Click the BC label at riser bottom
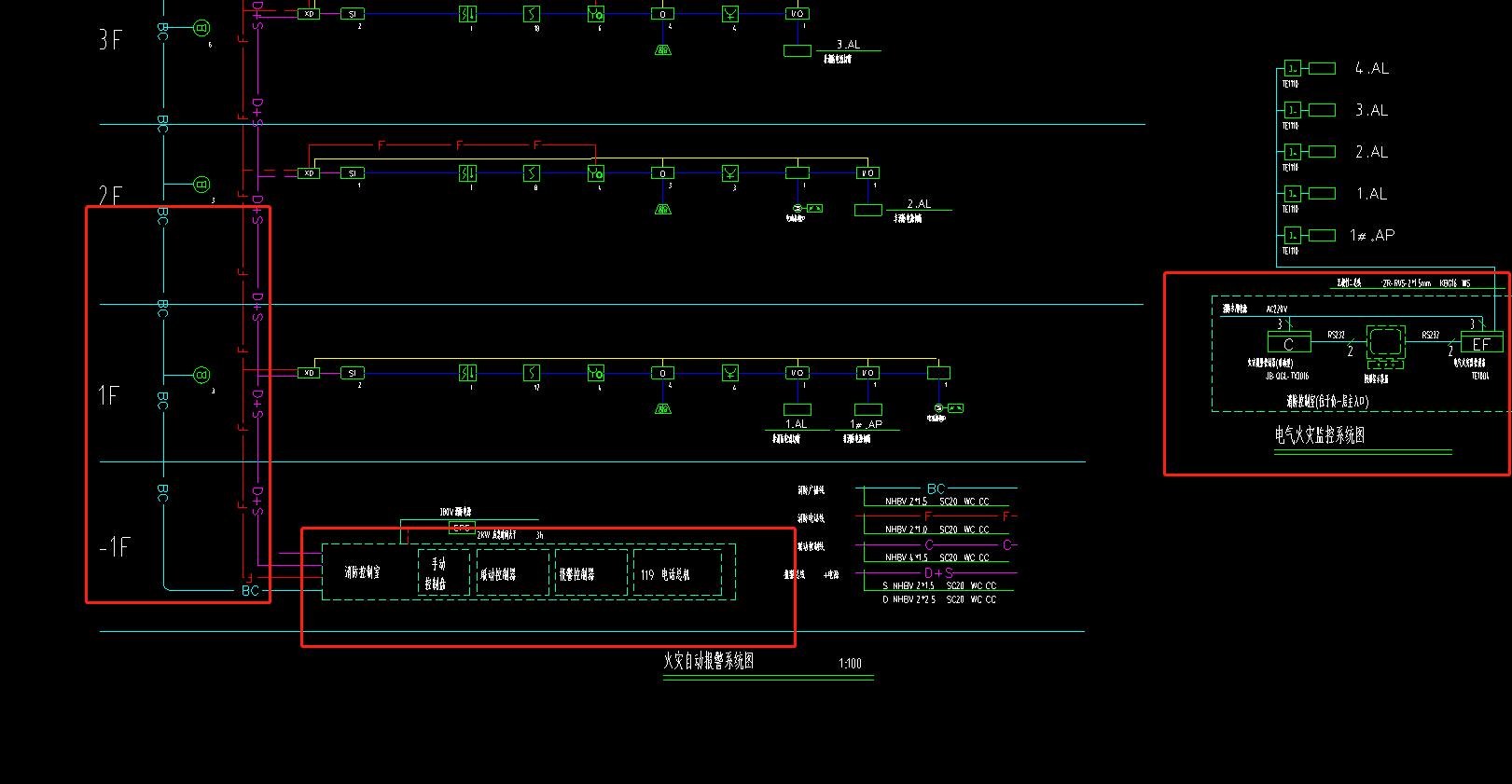Viewport: 1512px width, 784px height. click(x=250, y=591)
